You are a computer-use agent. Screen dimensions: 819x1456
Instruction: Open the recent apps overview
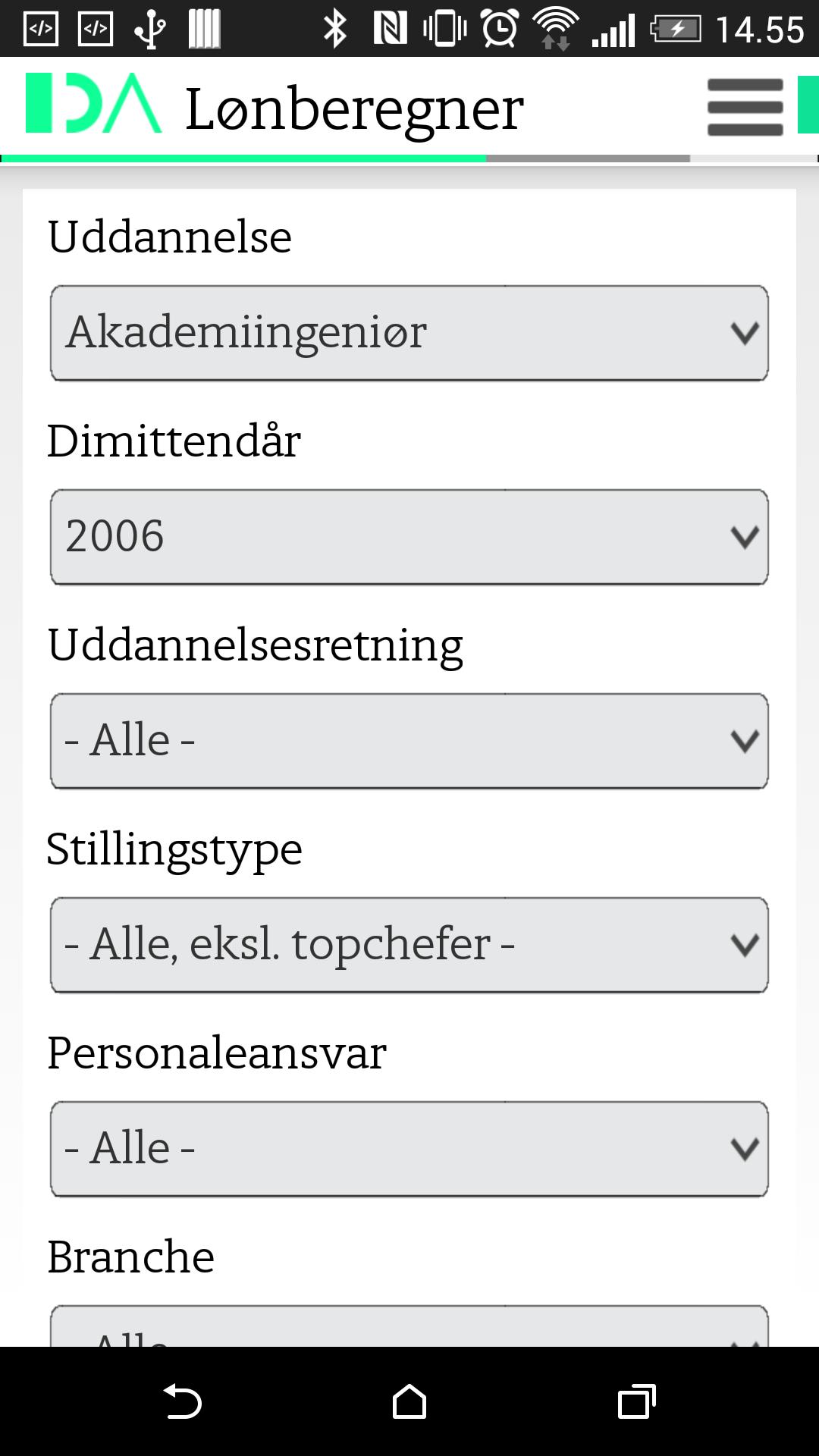(636, 1401)
